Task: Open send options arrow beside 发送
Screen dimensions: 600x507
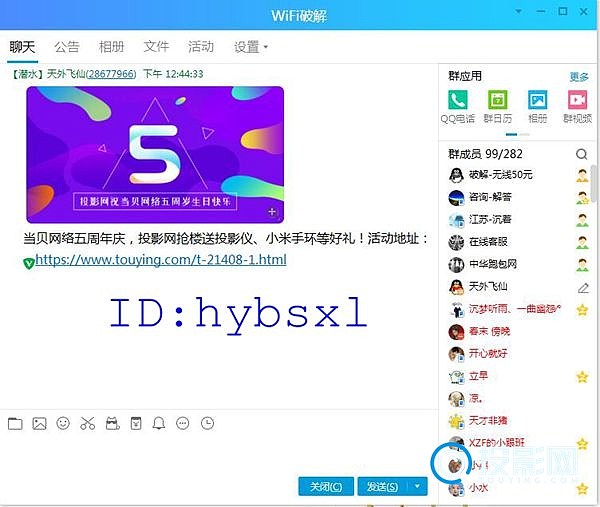Action: (419, 486)
